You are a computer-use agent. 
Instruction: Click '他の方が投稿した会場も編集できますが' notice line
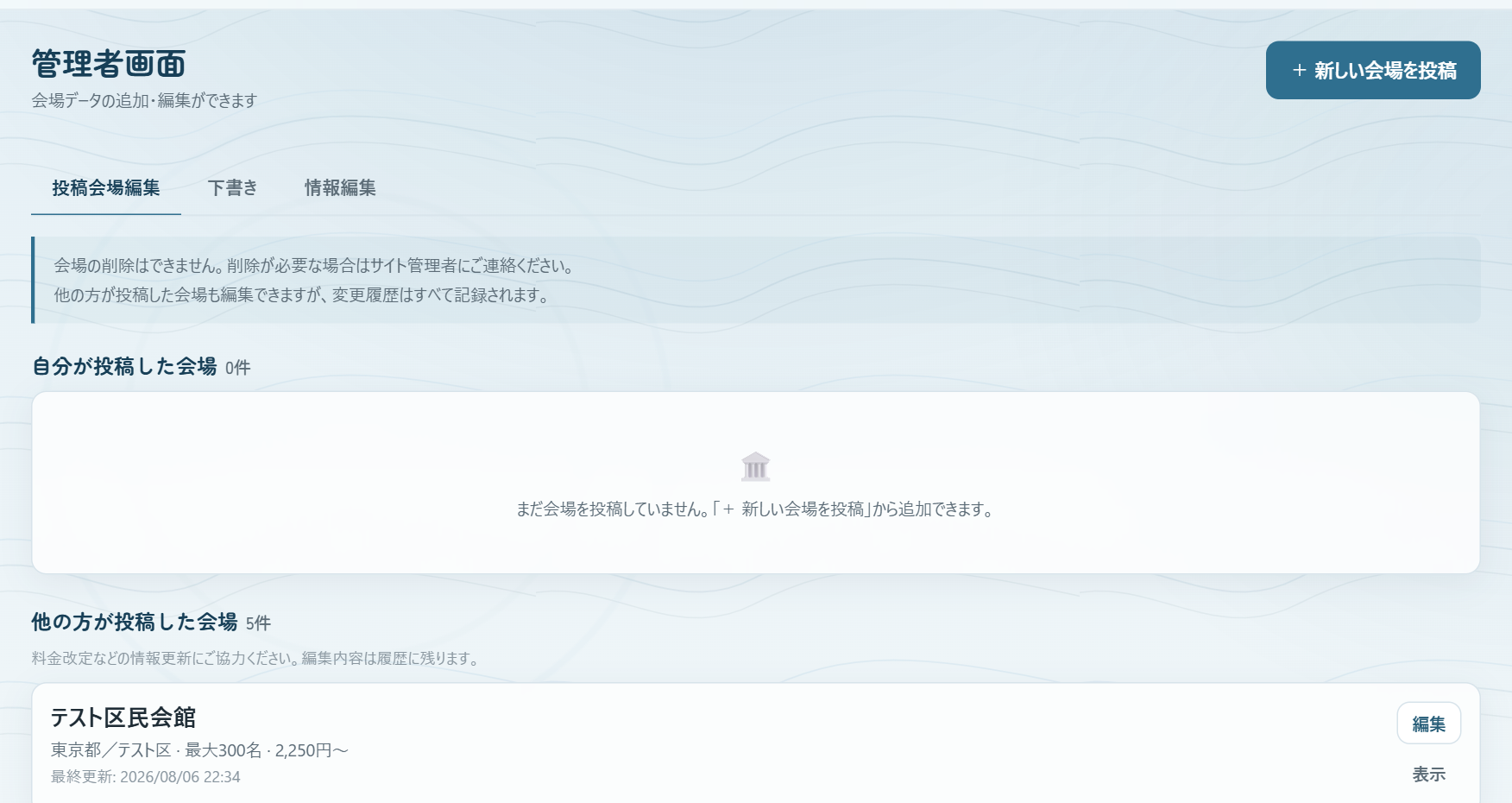pyautogui.click(x=302, y=295)
